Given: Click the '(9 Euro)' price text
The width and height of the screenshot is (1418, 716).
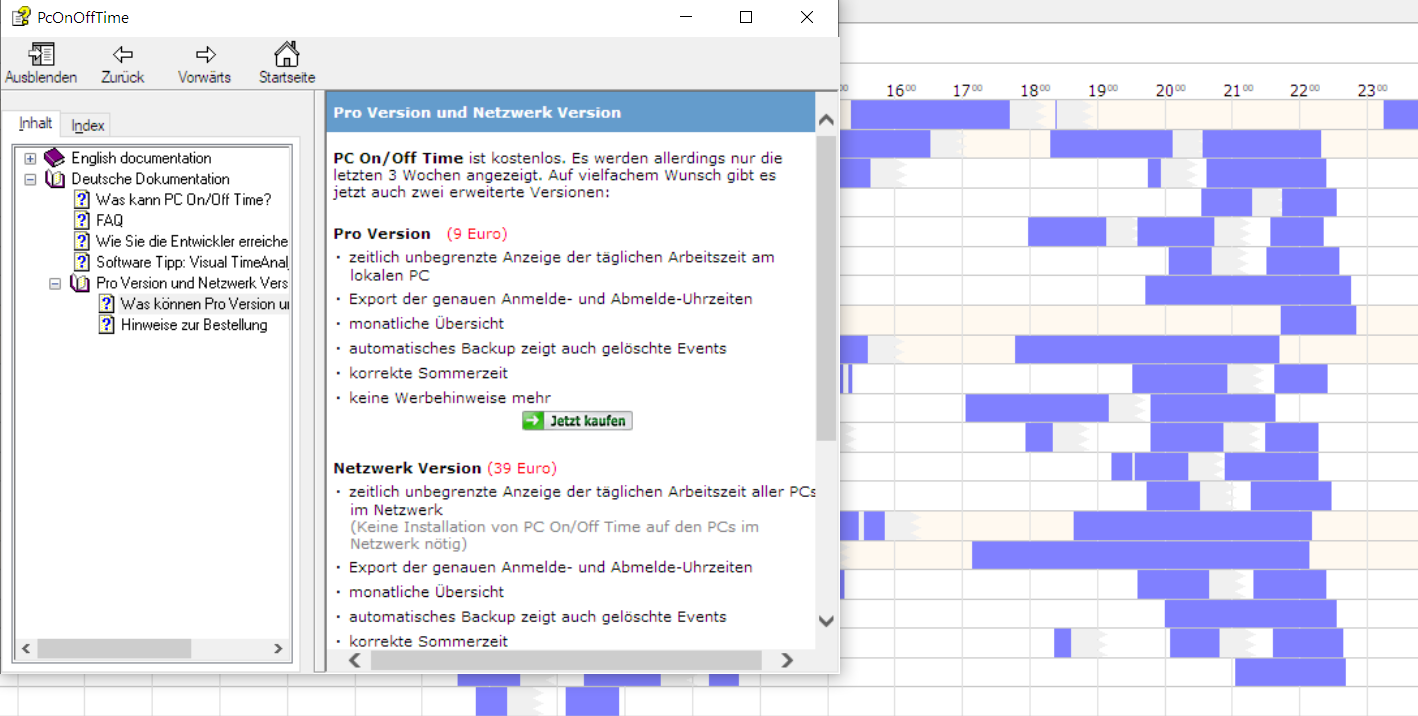Looking at the screenshot, I should (x=477, y=233).
